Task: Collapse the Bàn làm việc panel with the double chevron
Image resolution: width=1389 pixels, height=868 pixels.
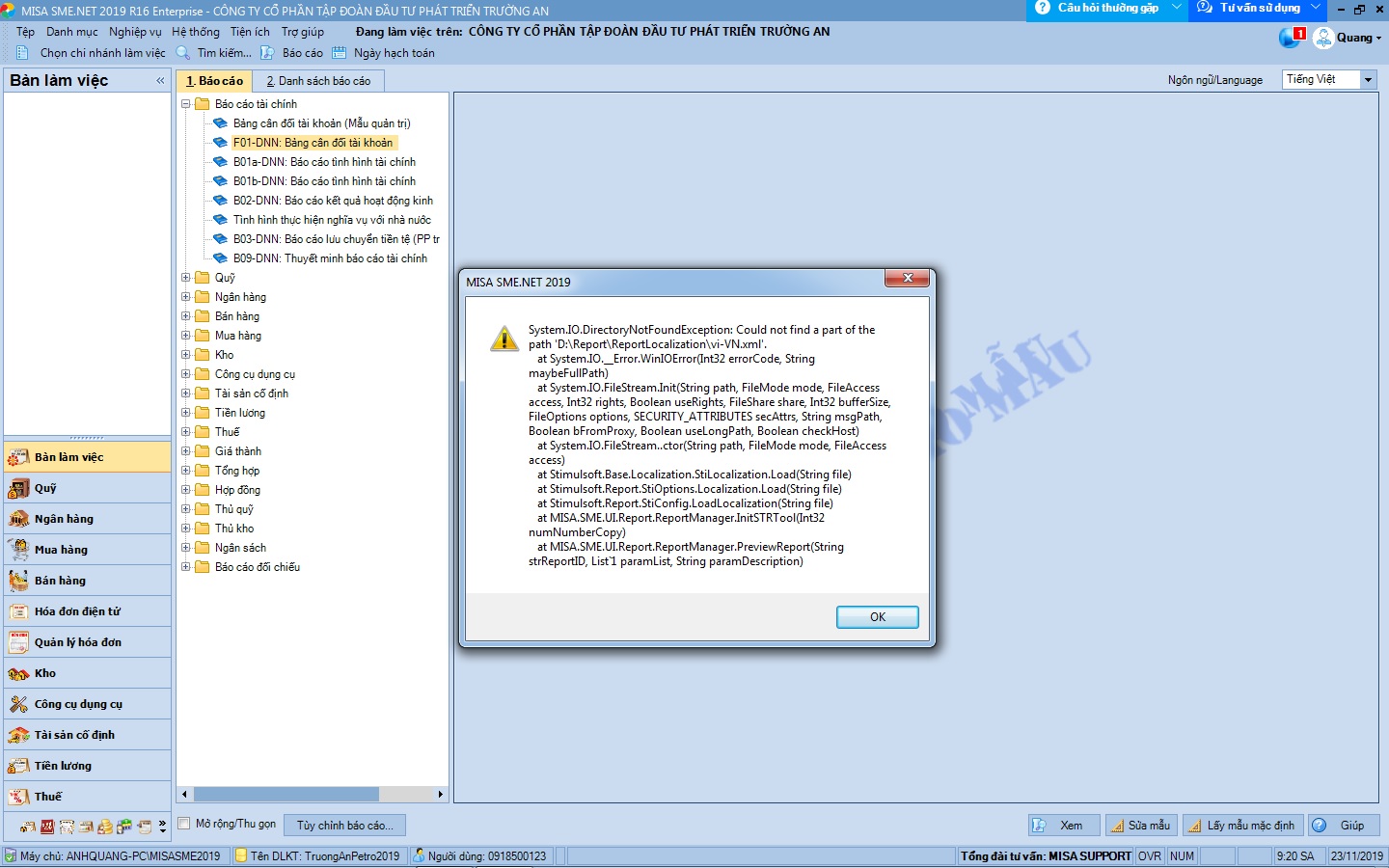Action: click(160, 81)
